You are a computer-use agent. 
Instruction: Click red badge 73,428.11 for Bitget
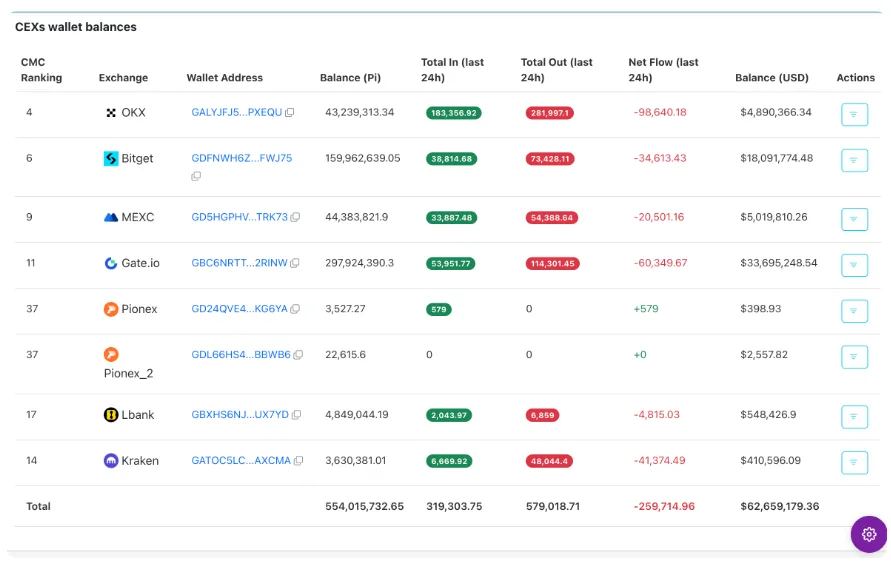click(x=549, y=159)
